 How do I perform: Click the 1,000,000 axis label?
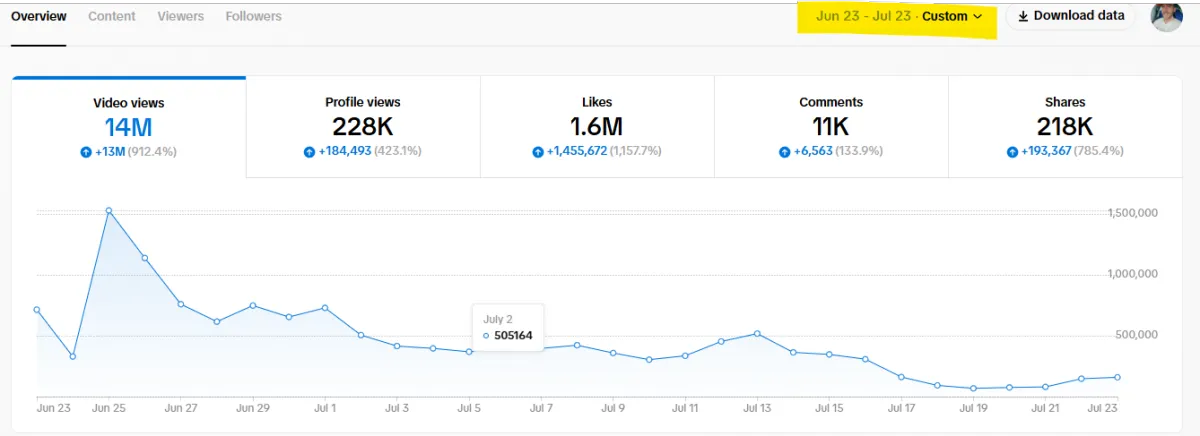(x=1134, y=274)
